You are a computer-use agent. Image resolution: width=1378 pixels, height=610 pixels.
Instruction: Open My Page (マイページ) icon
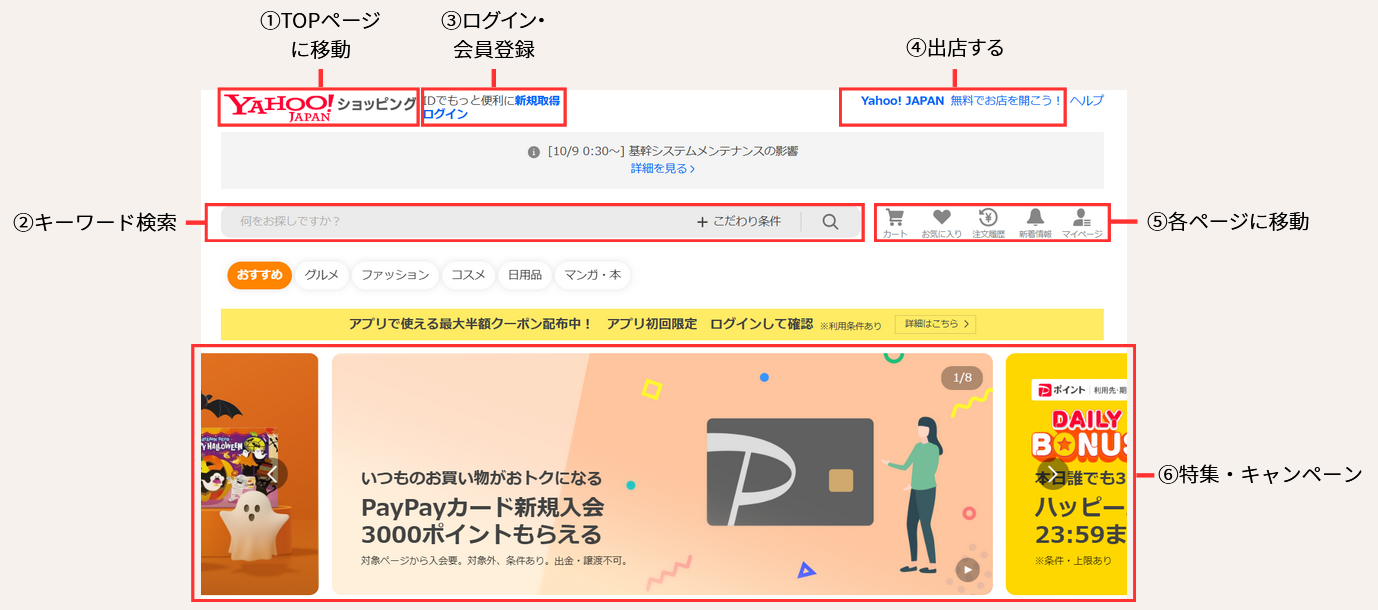pyautogui.click(x=1081, y=222)
